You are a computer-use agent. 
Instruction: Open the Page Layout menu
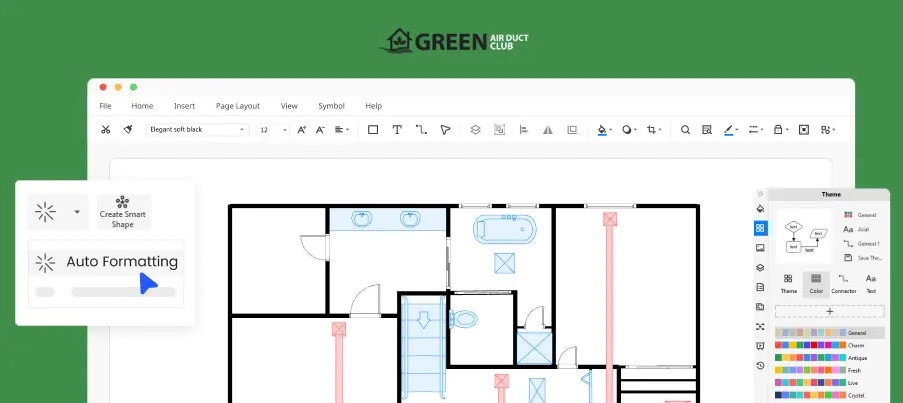238,106
